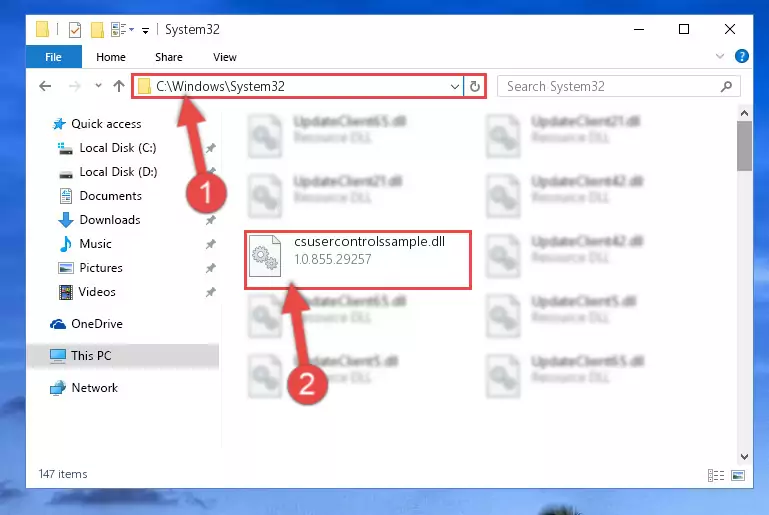Select the csusercontrolssample.dll file icon
Screen dimensions: 769x515
(265, 256)
